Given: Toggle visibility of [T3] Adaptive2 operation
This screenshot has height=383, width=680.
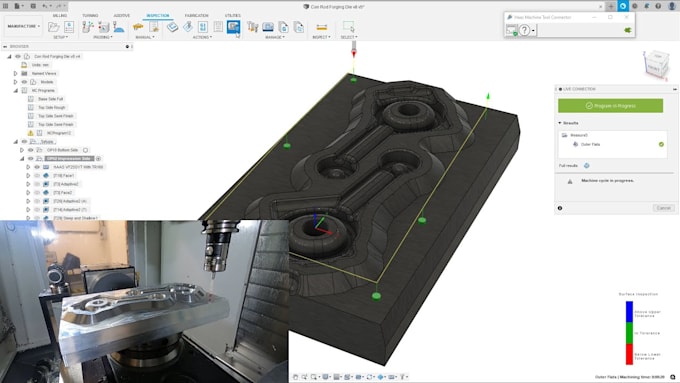Looking at the screenshot, I should [x=37, y=184].
